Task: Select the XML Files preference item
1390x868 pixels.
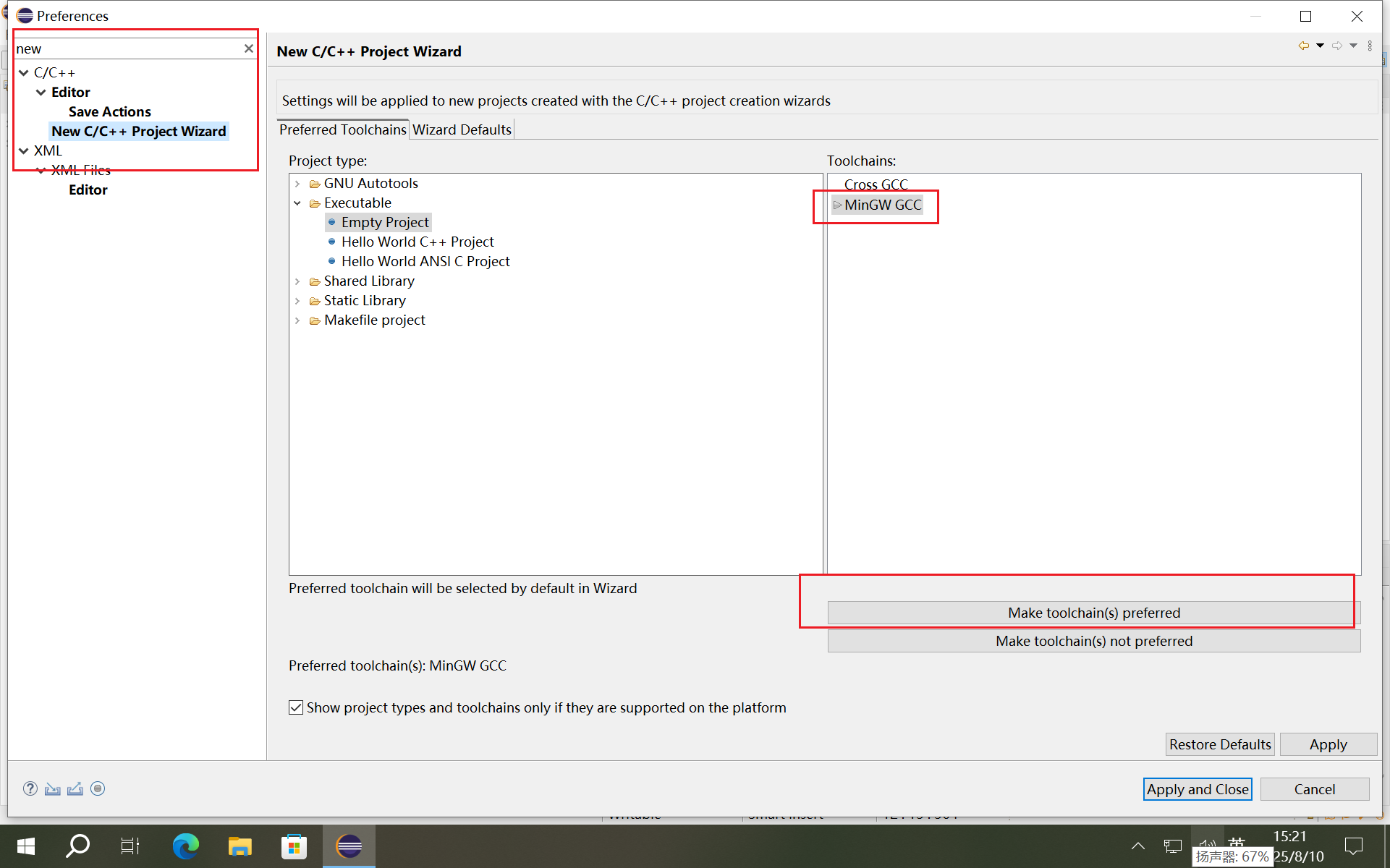Action: point(81,170)
